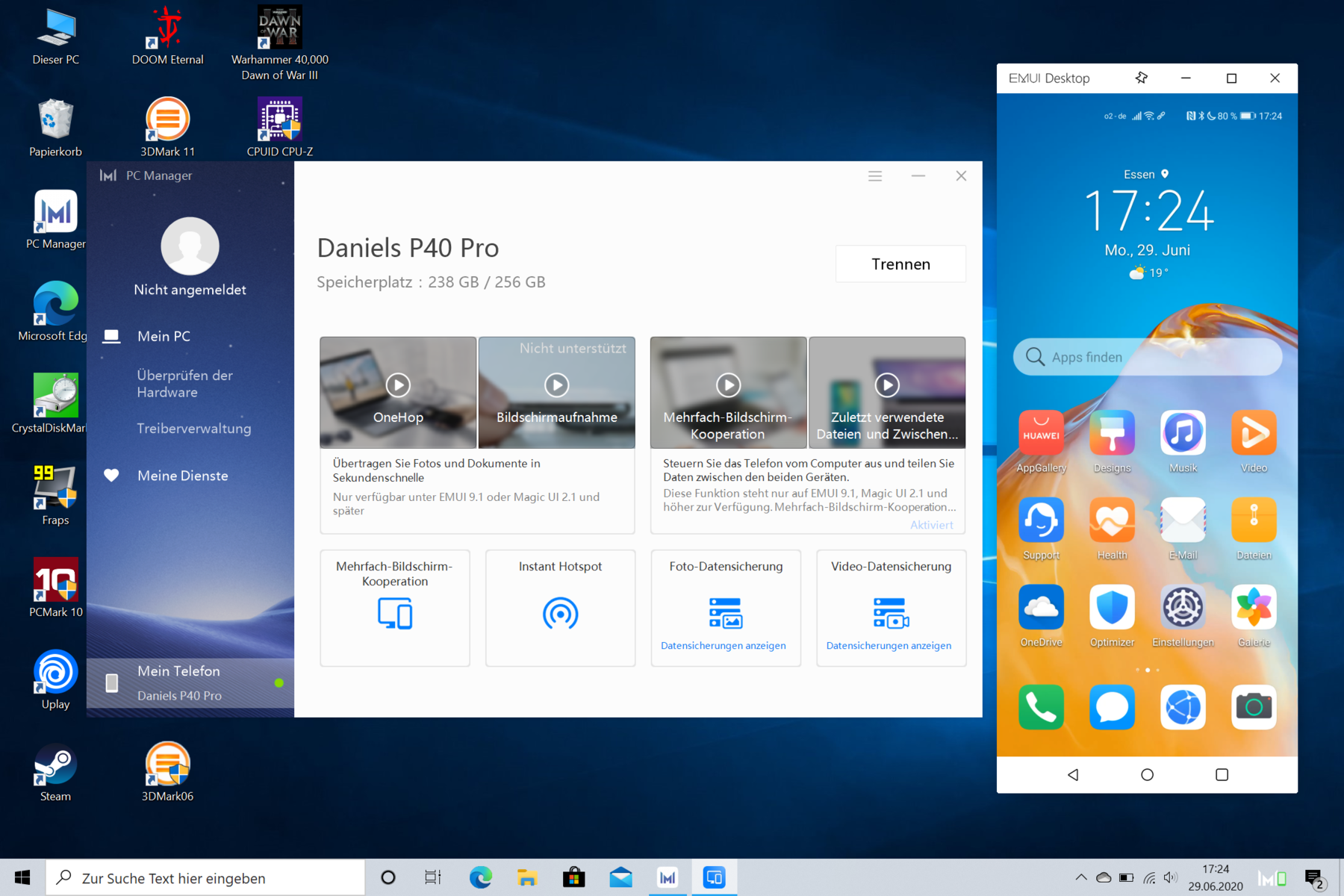Viewport: 1344px width, 896px height.
Task: Tap Android home circle button
Action: click(x=1147, y=774)
